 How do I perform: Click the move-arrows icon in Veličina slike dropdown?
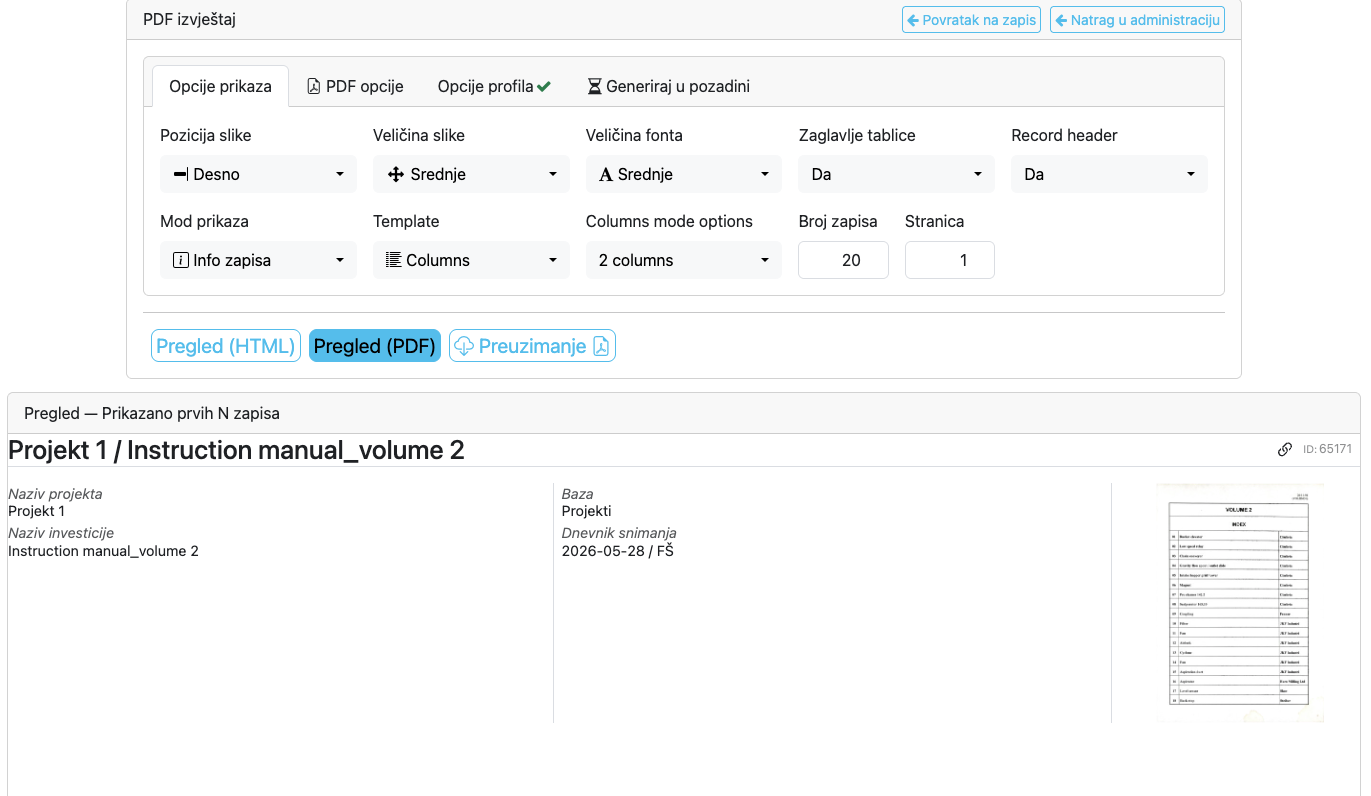pos(395,174)
